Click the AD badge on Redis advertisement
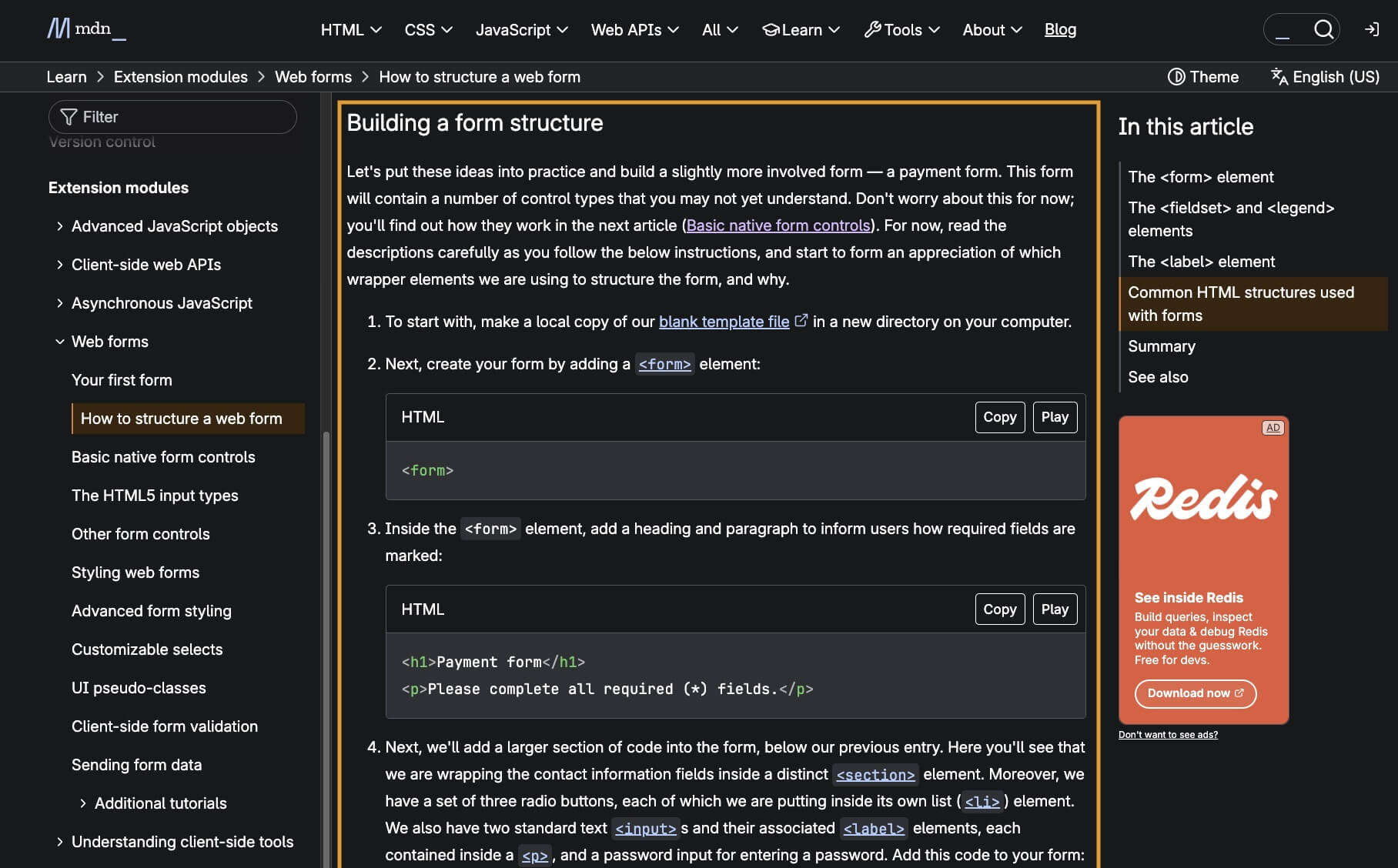 (1273, 428)
